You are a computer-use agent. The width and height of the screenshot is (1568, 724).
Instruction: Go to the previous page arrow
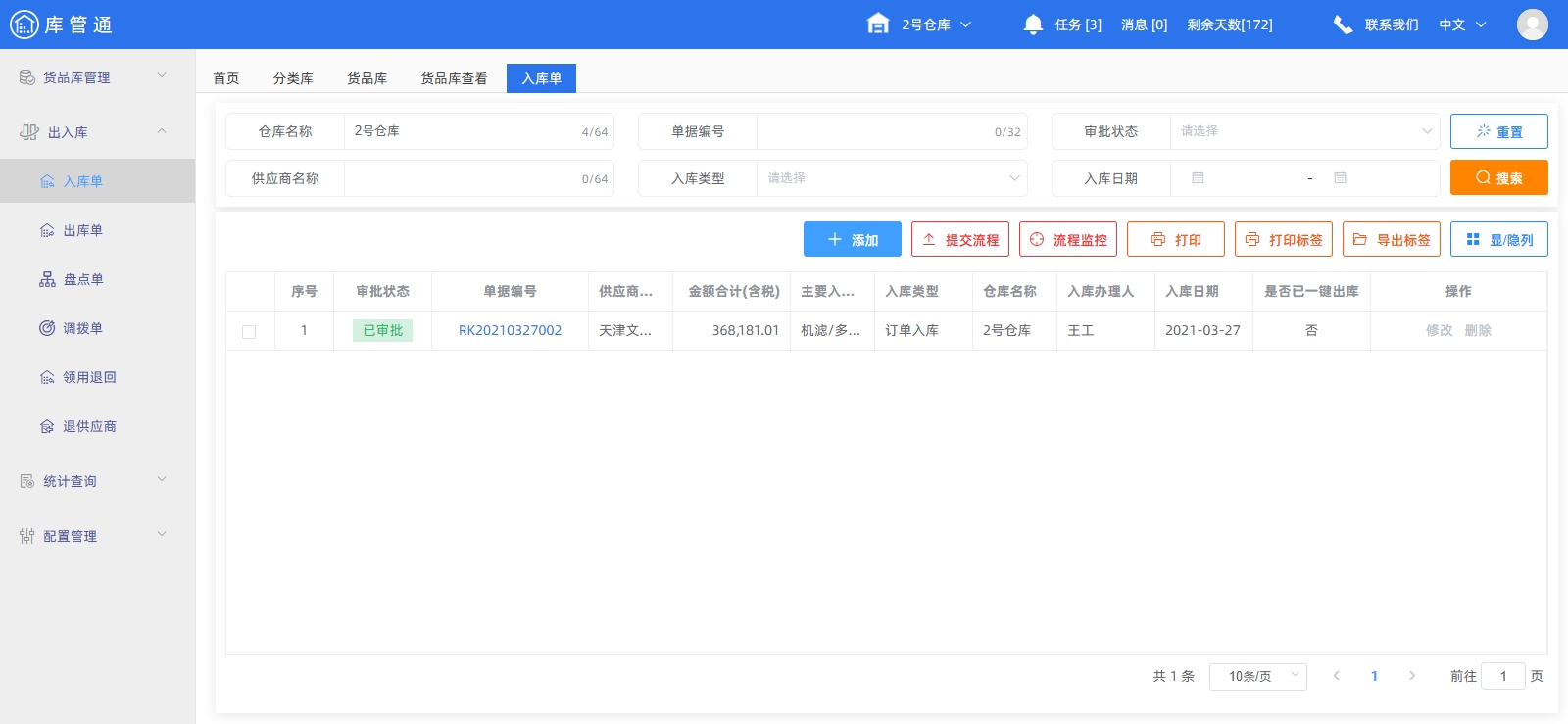(1336, 676)
